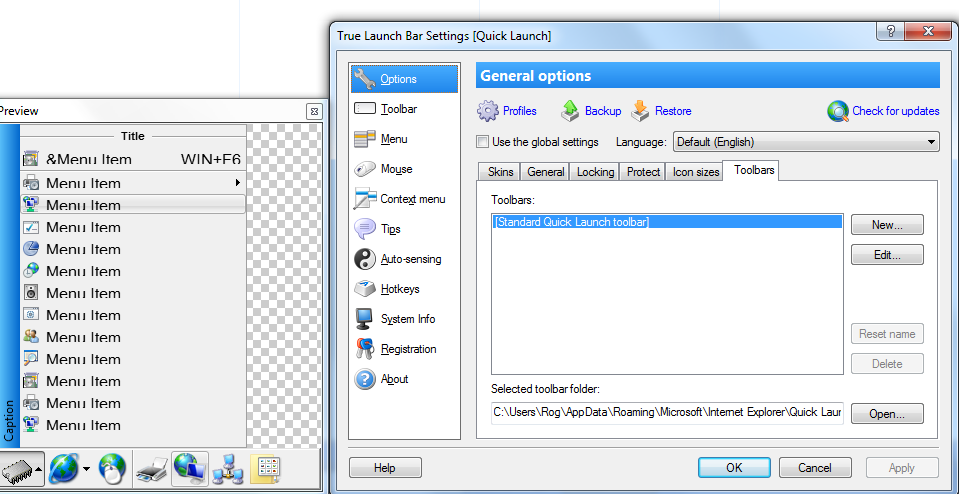Open Auto-sensing settings in the sidebar
959x494 pixels.
coord(410,259)
